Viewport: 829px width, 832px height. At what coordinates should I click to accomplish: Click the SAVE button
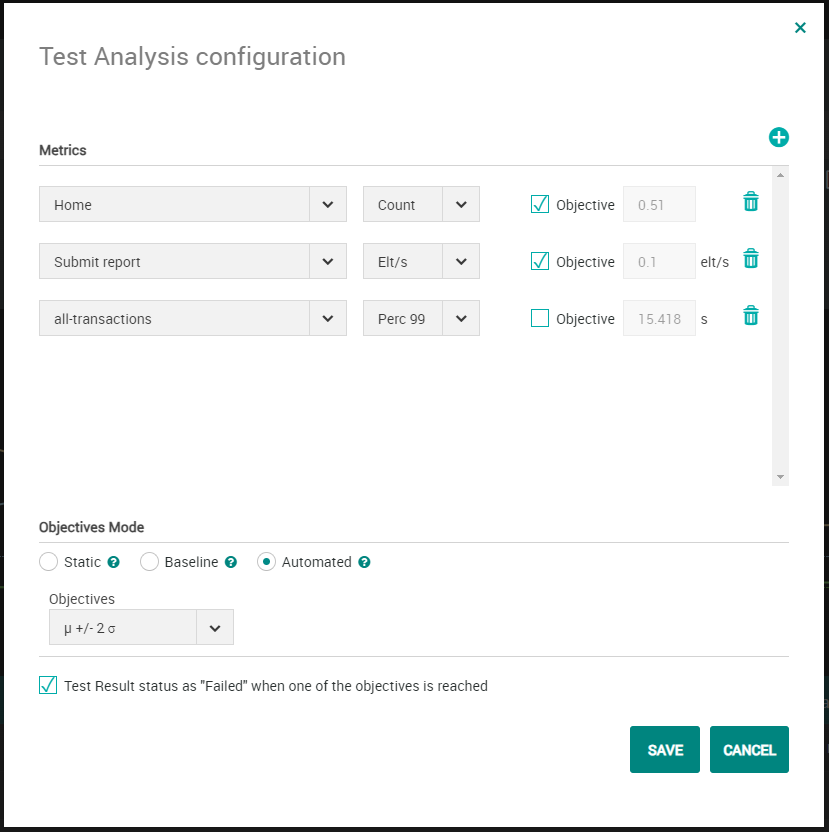click(x=665, y=750)
